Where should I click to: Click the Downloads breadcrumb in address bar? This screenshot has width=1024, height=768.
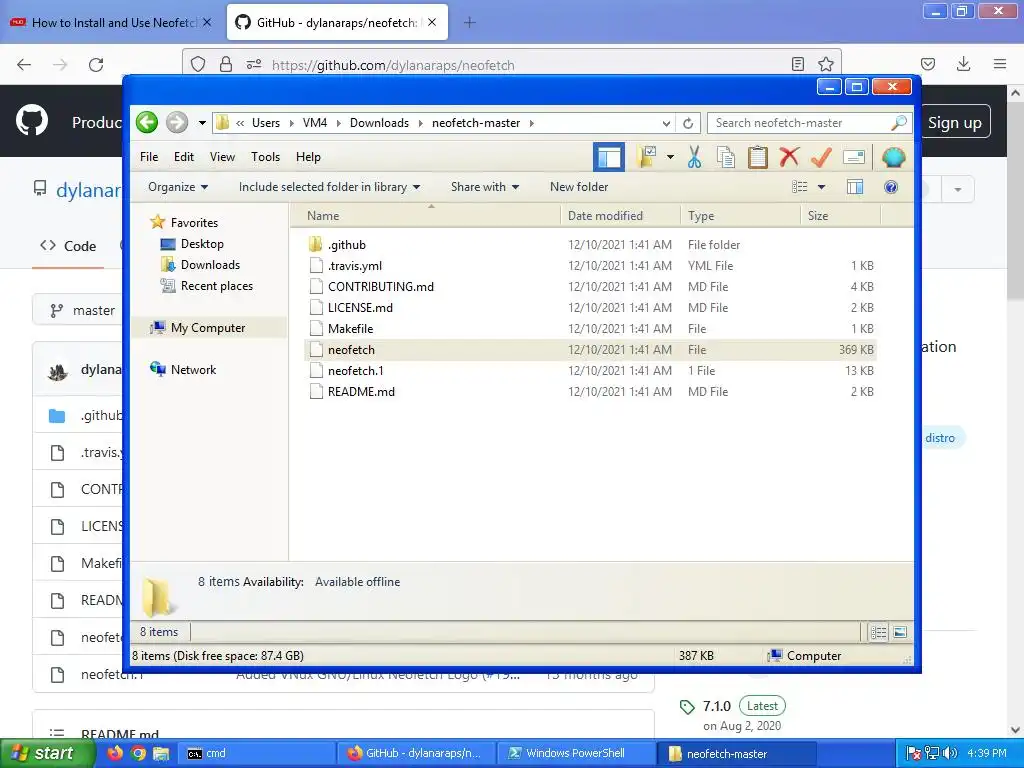pos(379,123)
